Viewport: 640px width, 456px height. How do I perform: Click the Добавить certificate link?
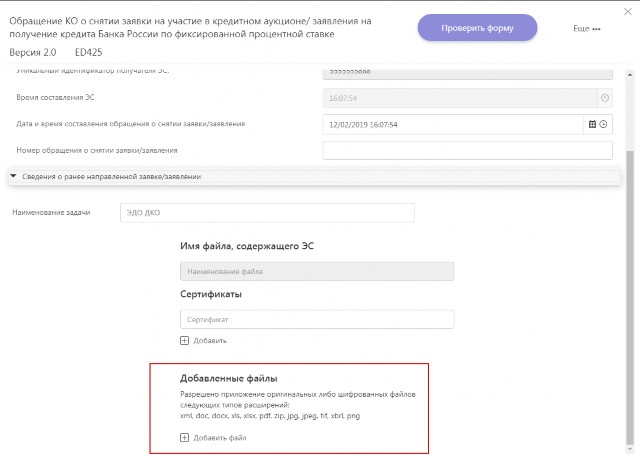[x=210, y=340]
